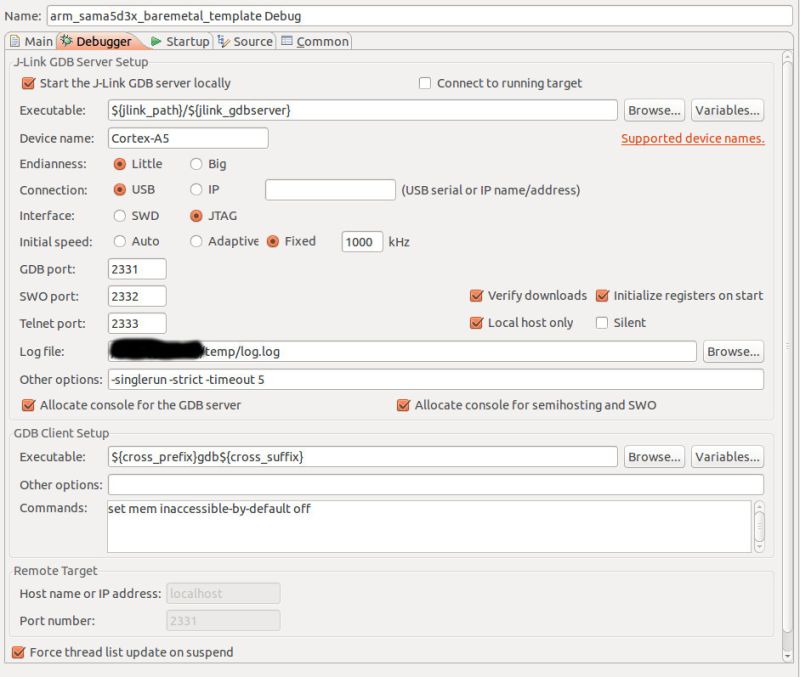Click the Commands box scrollbar
Screen dimensions: 800x677
tap(759, 526)
